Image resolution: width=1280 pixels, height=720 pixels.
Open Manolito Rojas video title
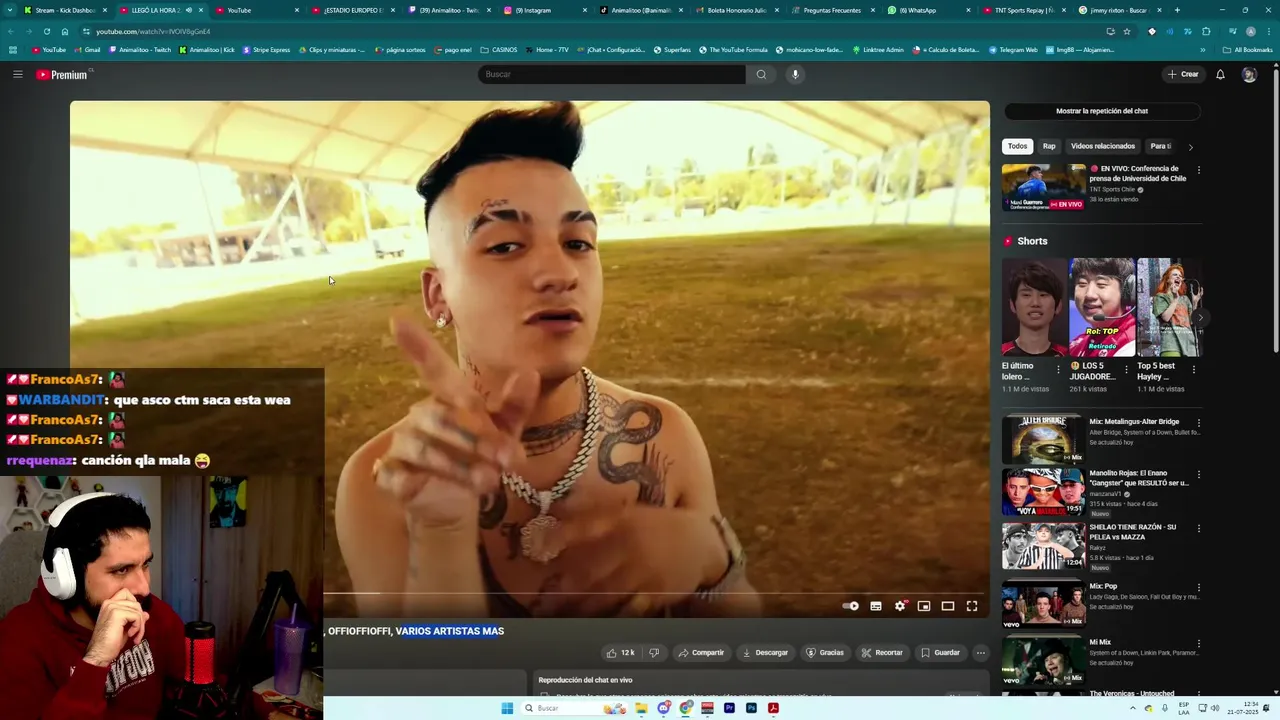tap(1139, 478)
